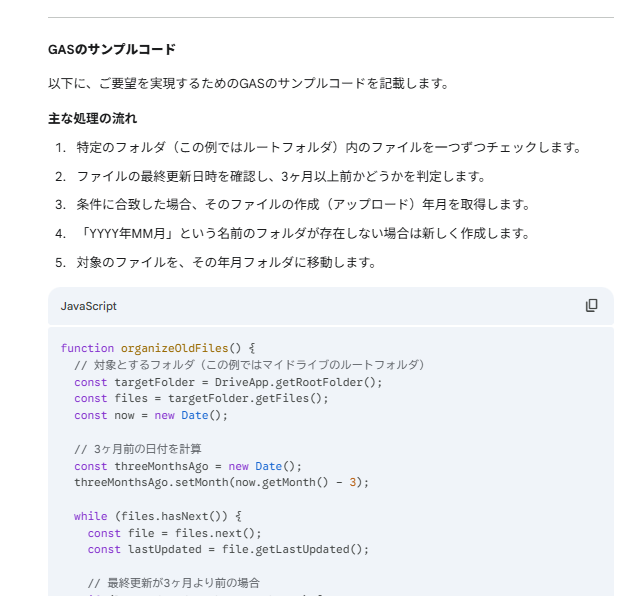634x596 pixels.
Task: Click the const targetFolder code line
Action: [x=228, y=382]
